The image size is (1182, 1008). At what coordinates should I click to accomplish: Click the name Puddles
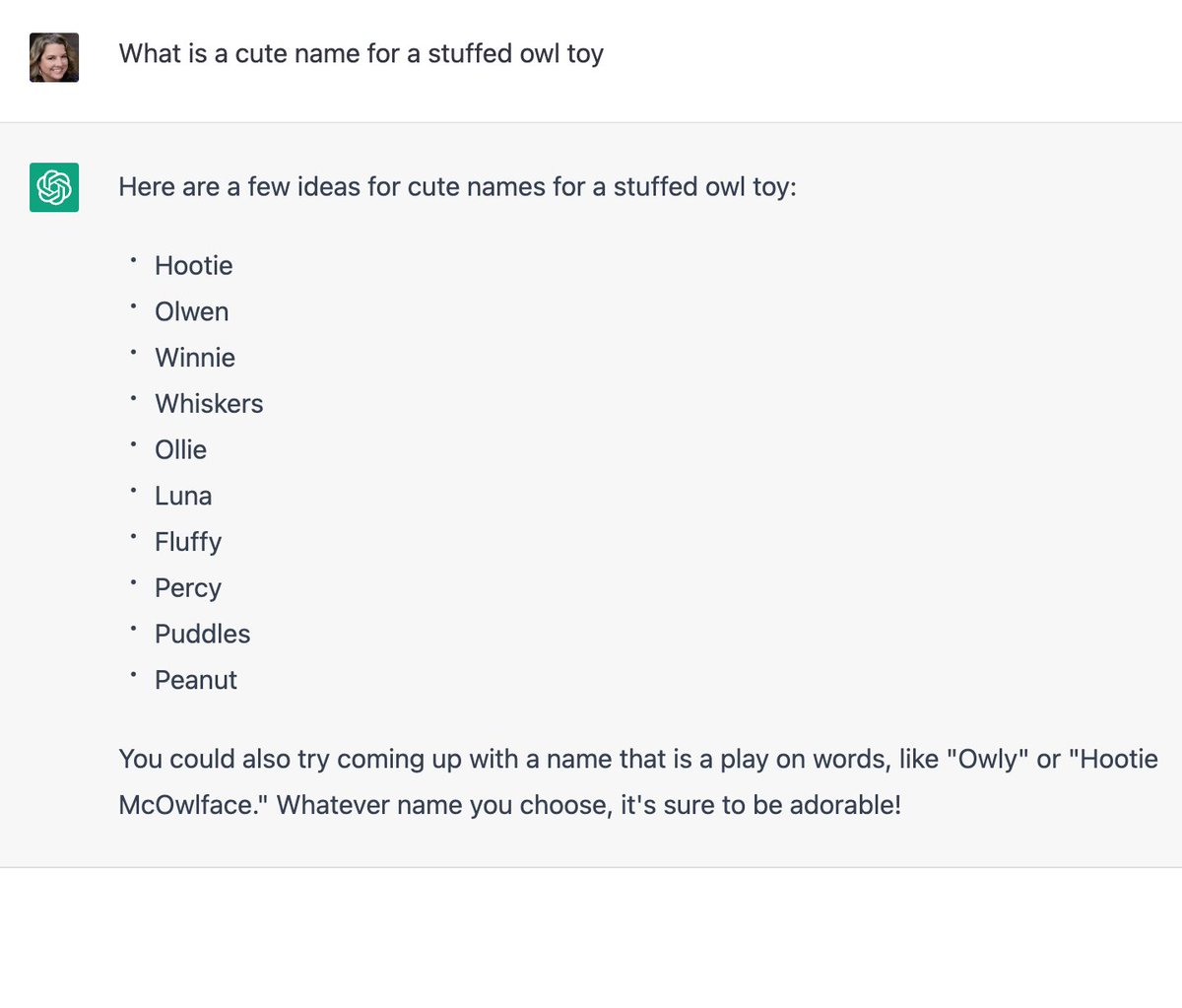tap(203, 634)
